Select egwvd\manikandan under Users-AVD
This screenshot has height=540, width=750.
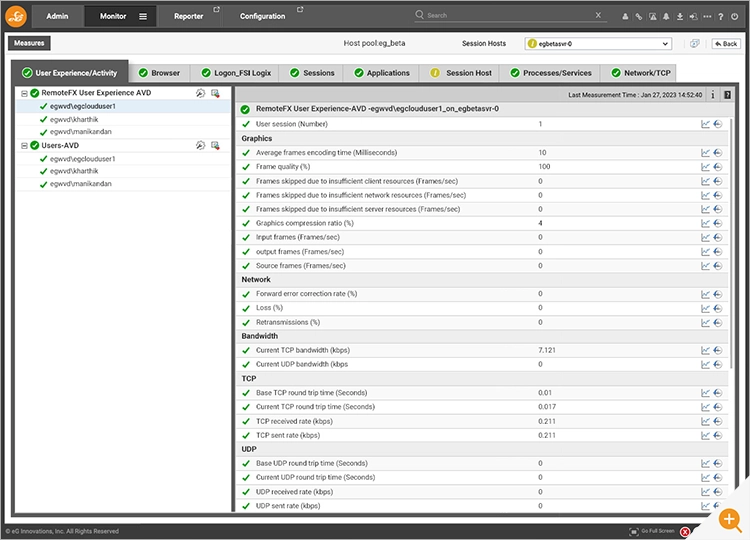80,184
